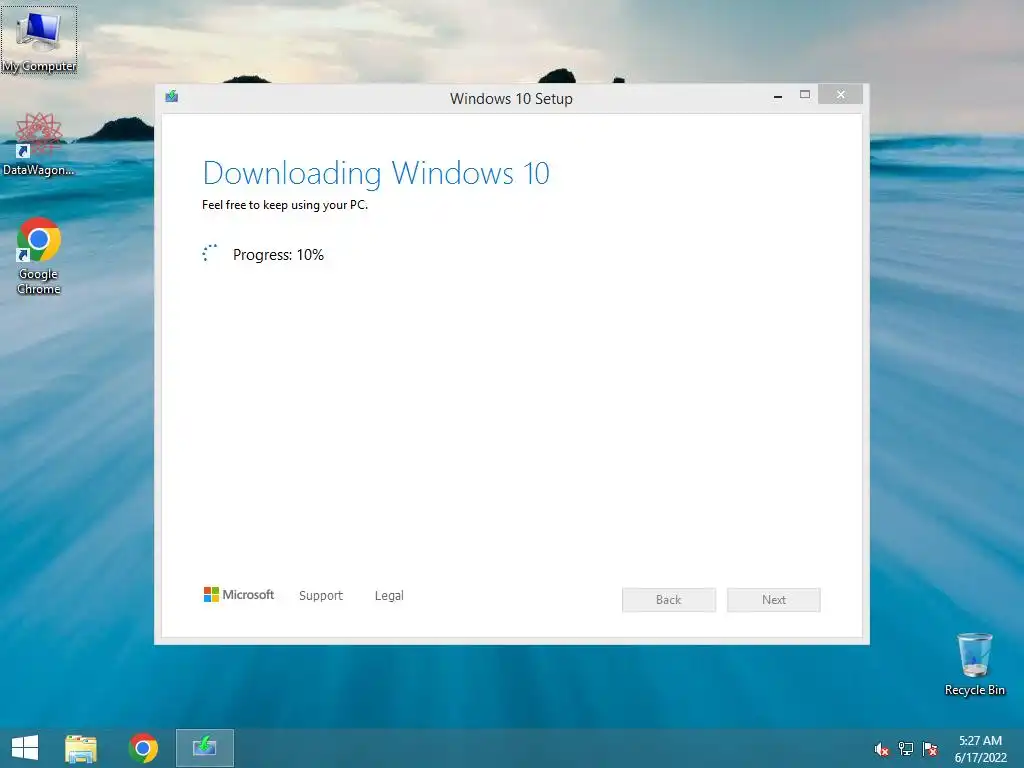Close the Windows 10 Setup window
This screenshot has width=1024, height=768.
click(840, 95)
